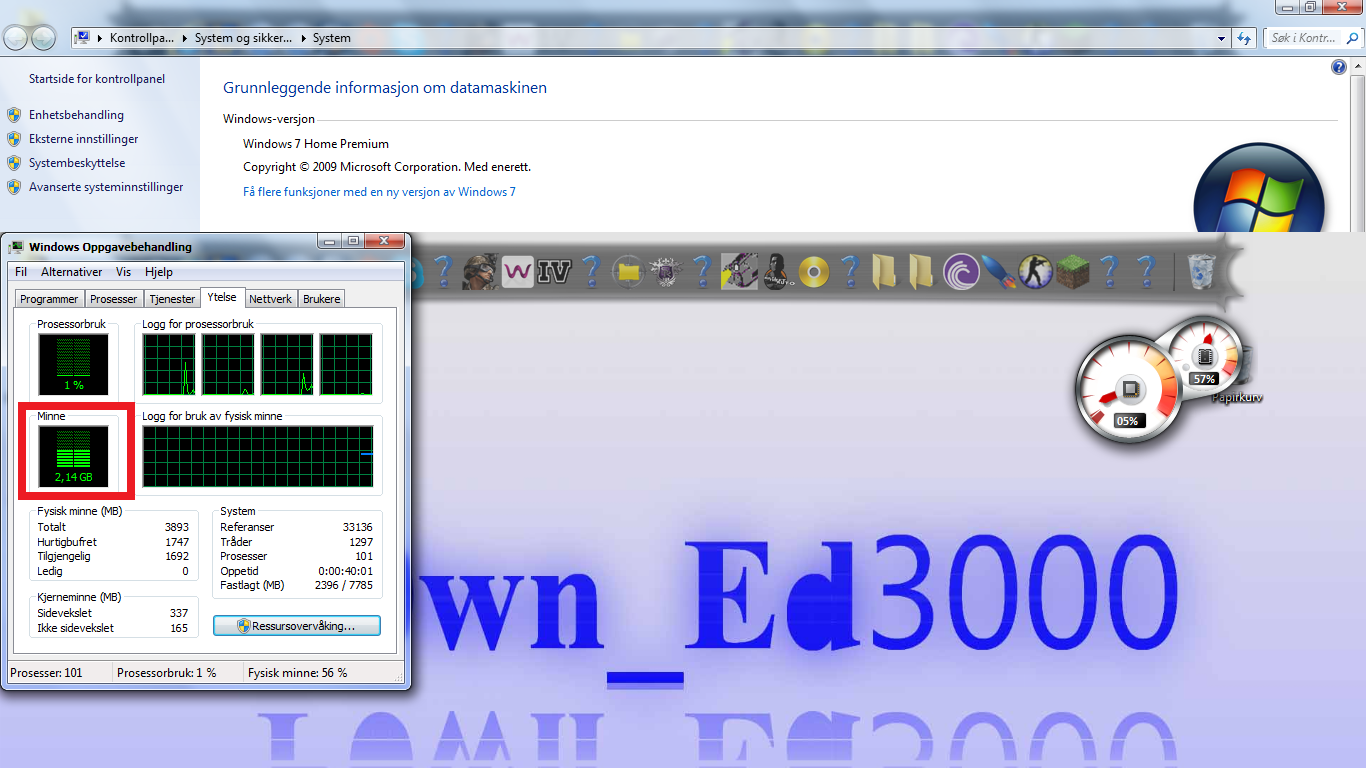Go back in Control Panel

point(16,38)
